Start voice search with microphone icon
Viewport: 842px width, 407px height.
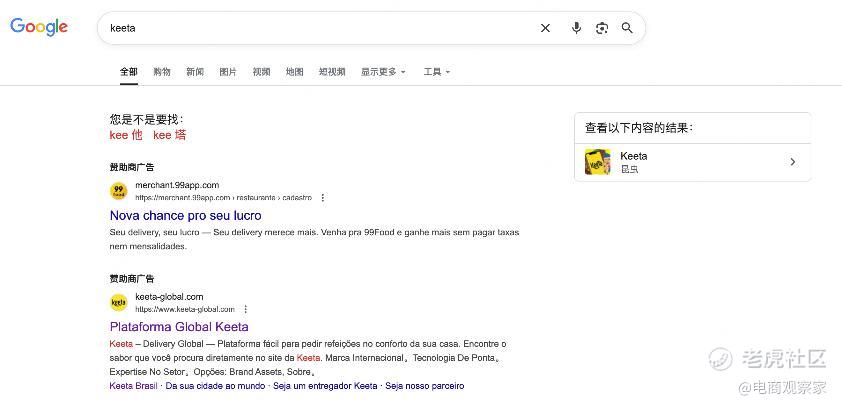point(576,28)
